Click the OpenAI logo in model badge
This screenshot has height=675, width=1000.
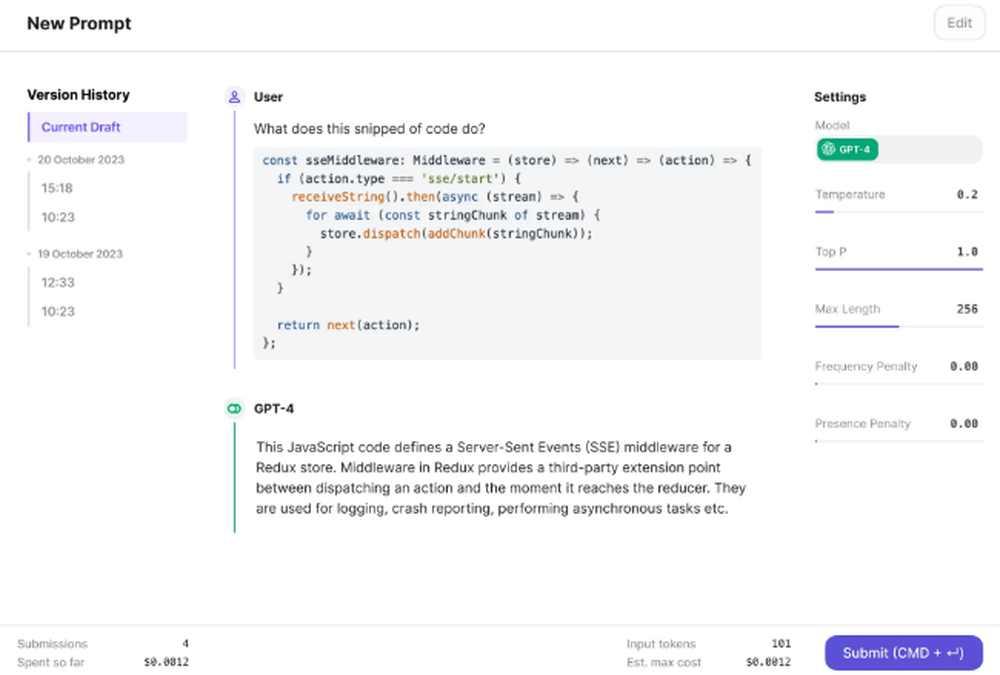coord(828,149)
